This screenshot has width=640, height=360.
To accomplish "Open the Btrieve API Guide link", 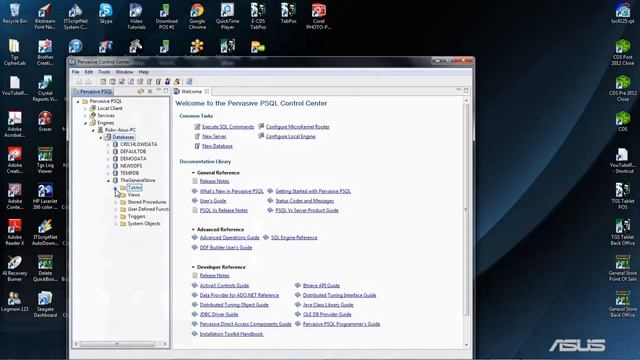I will (321, 286).
